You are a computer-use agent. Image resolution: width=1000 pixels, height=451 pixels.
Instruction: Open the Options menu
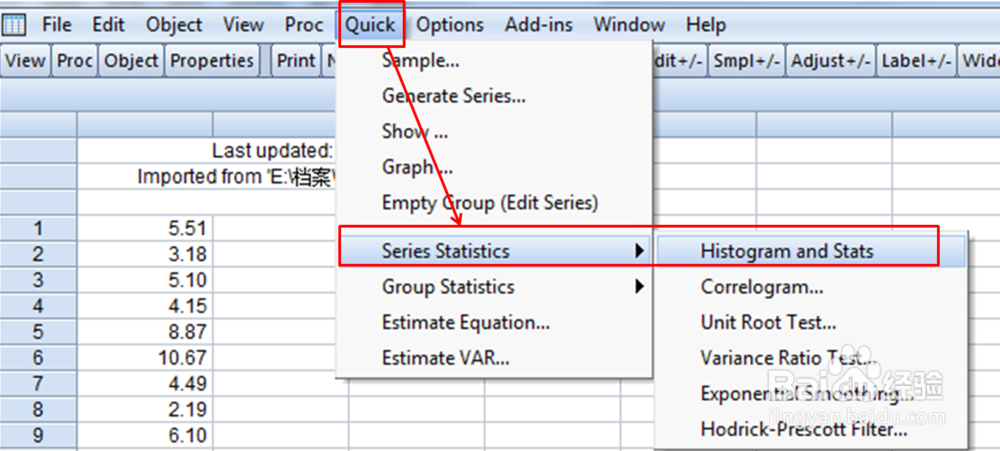pyautogui.click(x=450, y=24)
